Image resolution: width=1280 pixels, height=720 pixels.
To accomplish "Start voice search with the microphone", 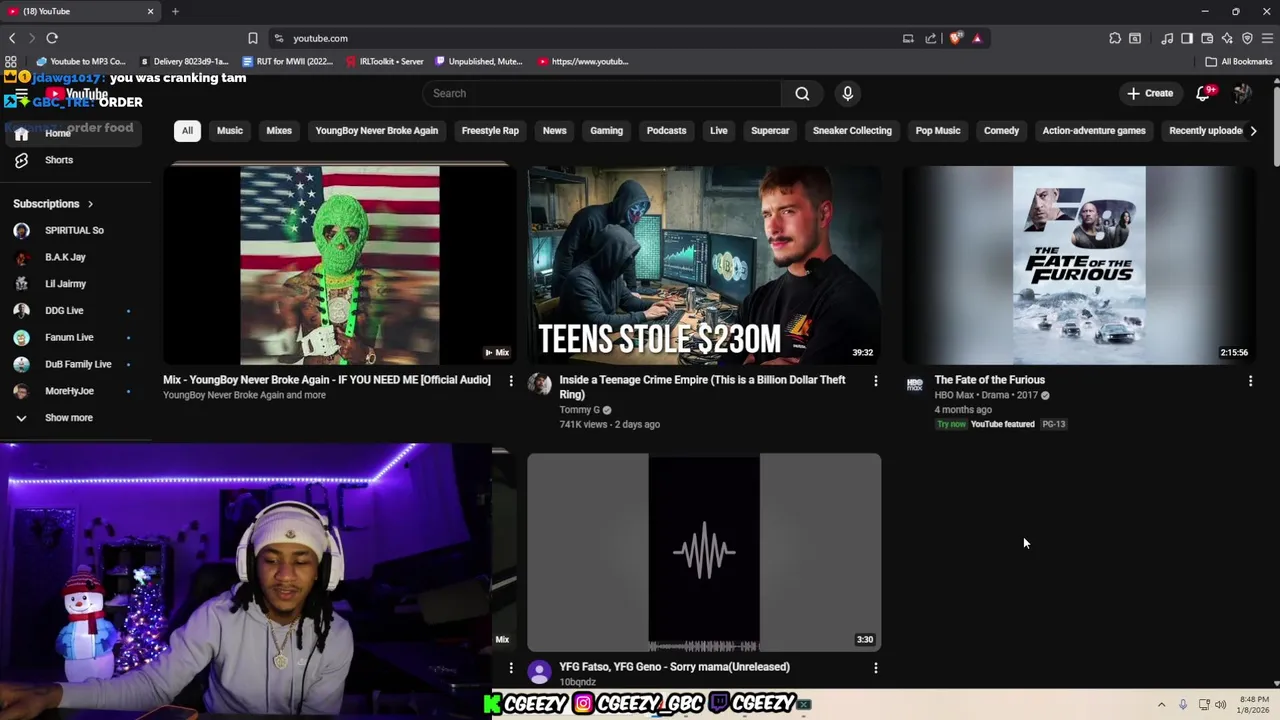I will [848, 93].
